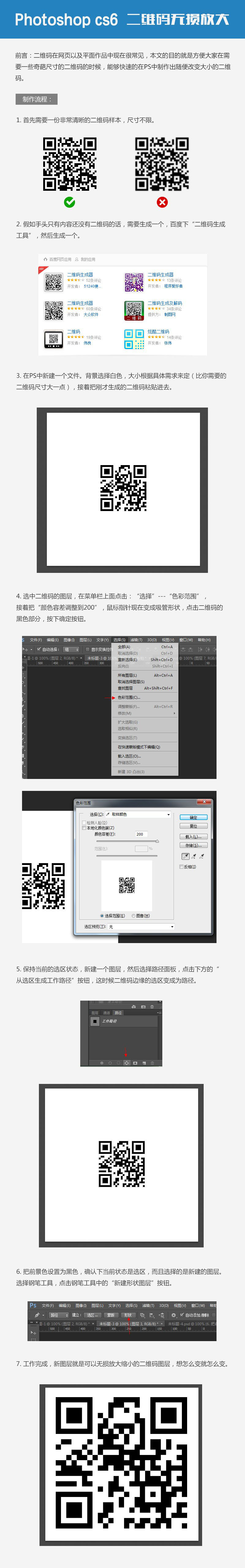Tick the 反相 invert checkbox
Viewport: 245px width, 1568px height.
pos(182,867)
